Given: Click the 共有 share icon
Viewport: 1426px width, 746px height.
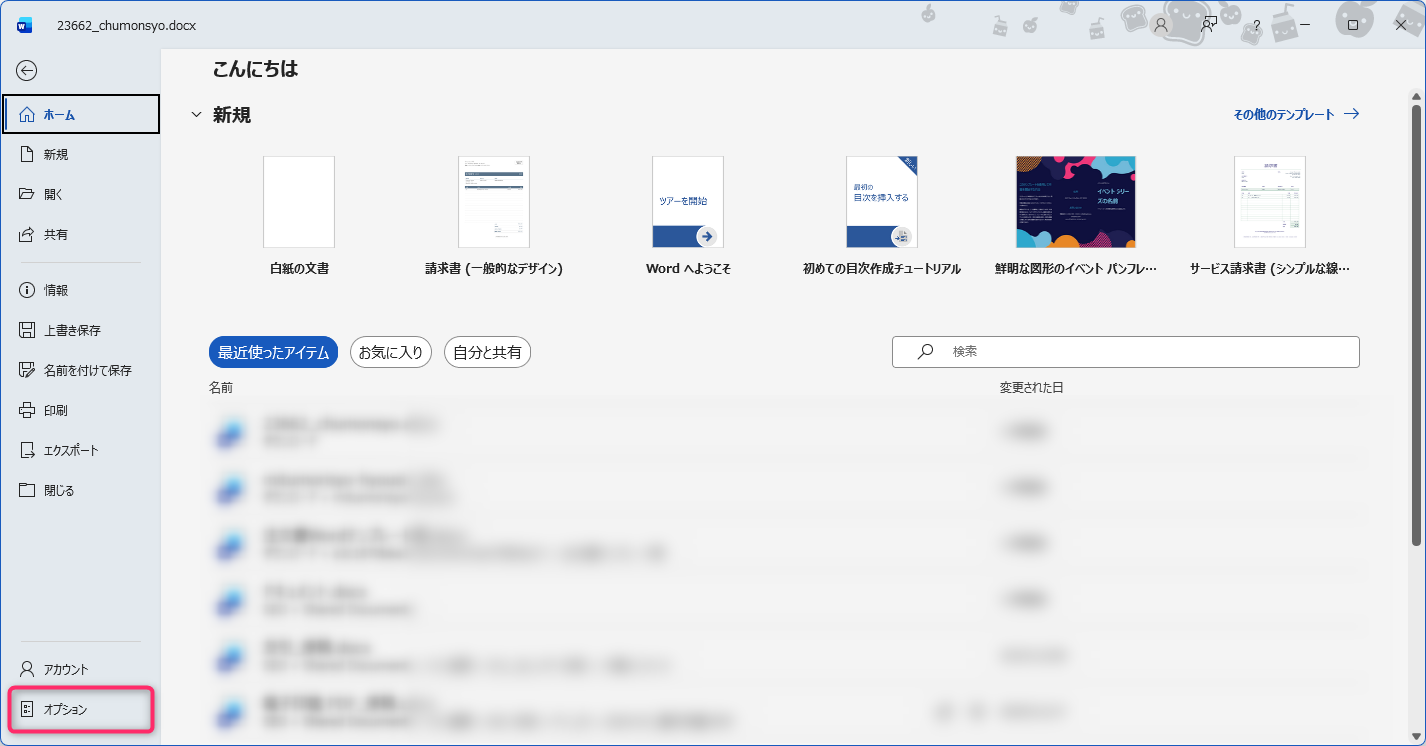Looking at the screenshot, I should pyautogui.click(x=27, y=234).
